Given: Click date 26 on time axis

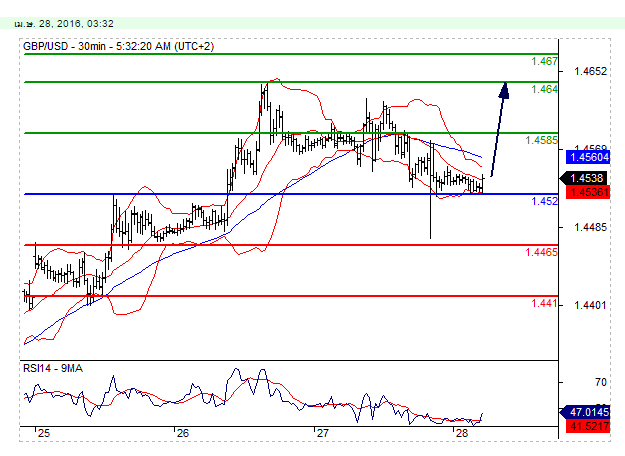Looking at the screenshot, I should click(181, 434).
